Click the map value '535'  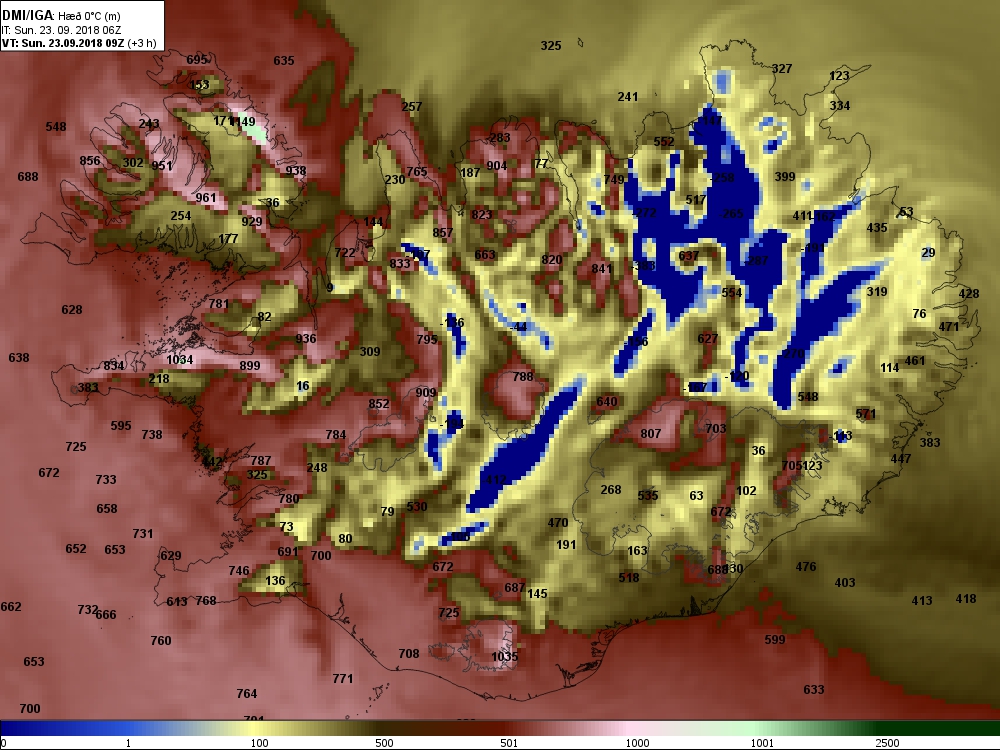(x=647, y=496)
